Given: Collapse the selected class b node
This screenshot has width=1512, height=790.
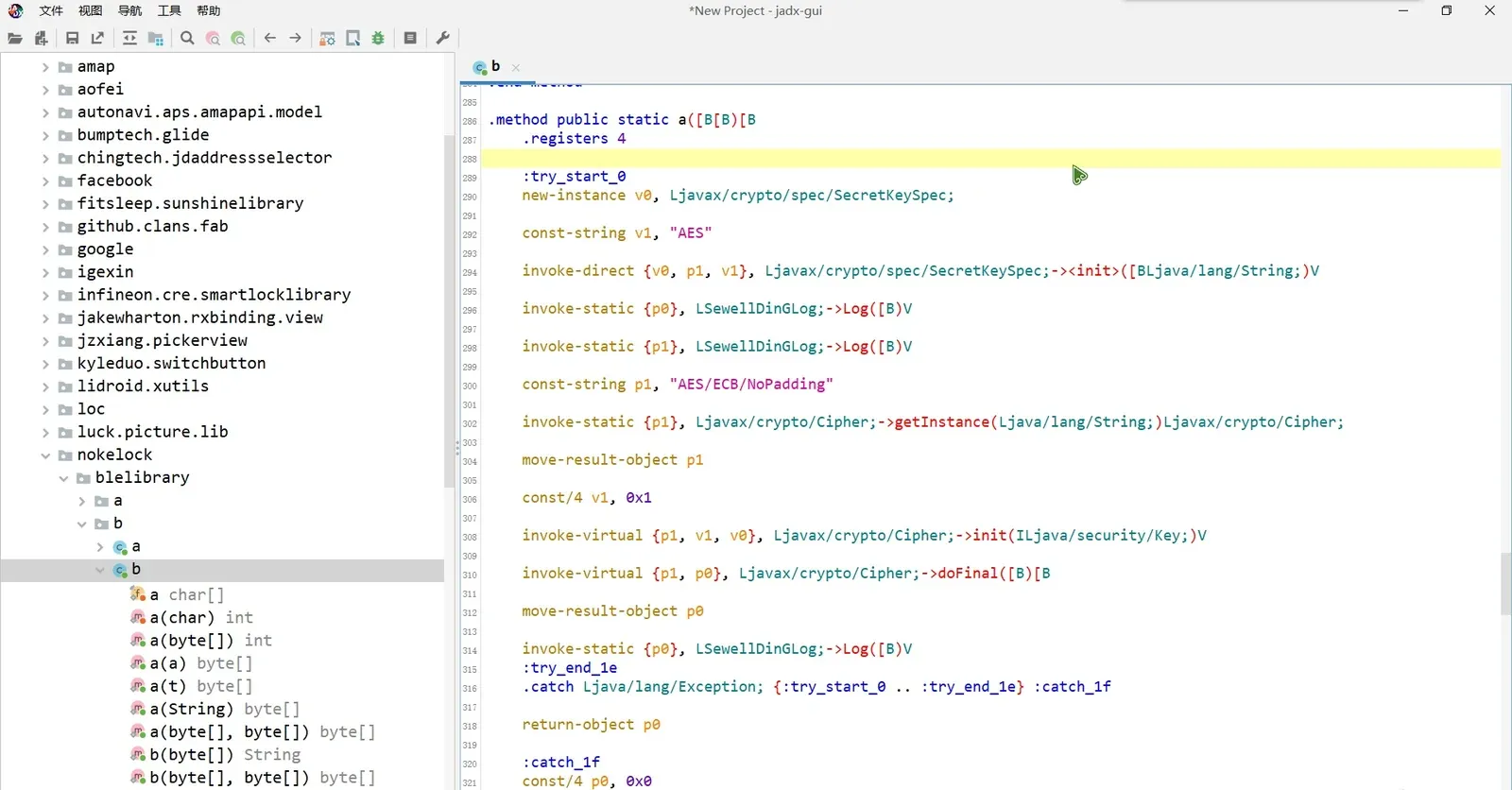Looking at the screenshot, I should tap(100, 570).
